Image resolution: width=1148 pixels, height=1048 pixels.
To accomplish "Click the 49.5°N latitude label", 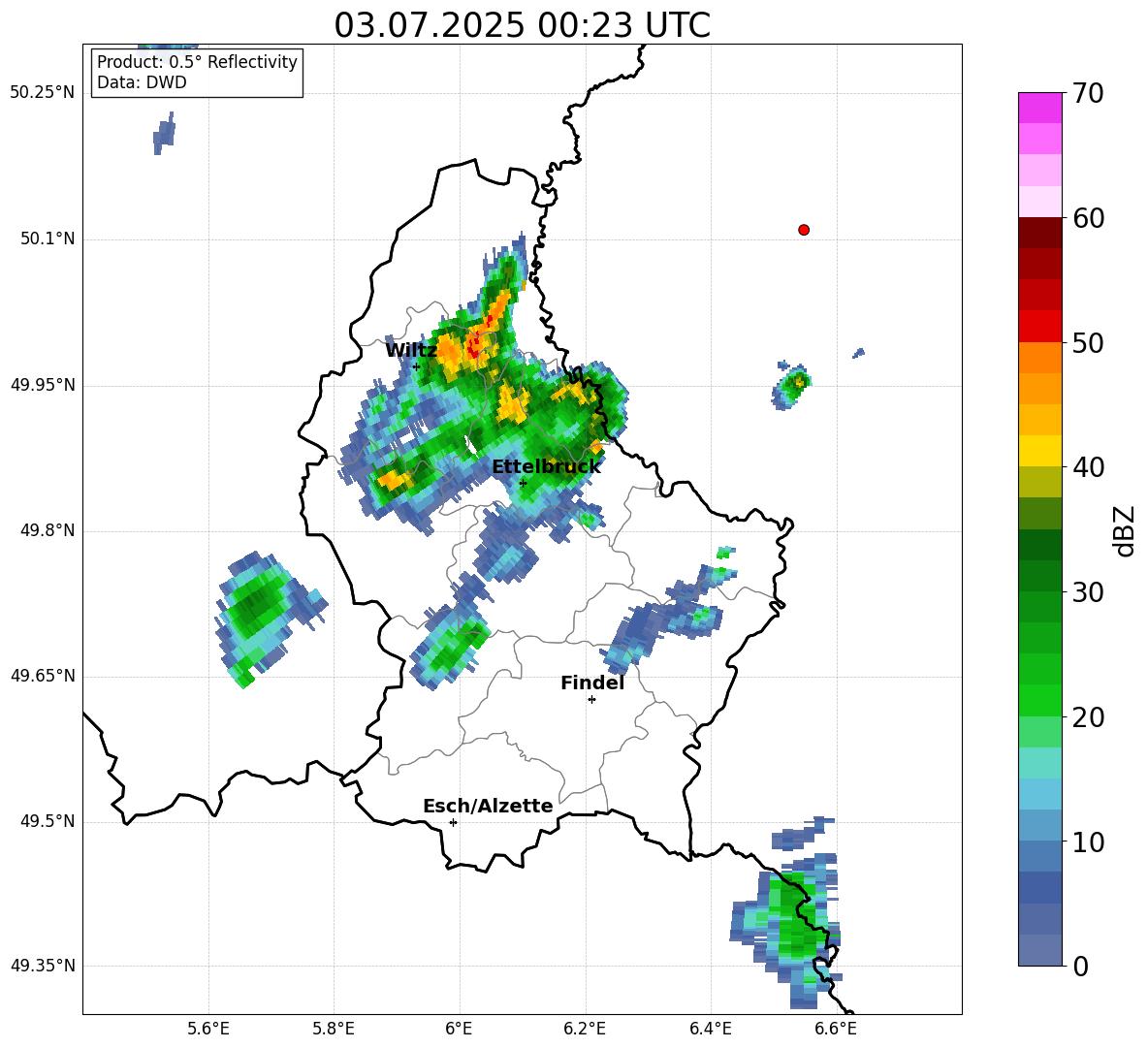I will click(48, 821).
